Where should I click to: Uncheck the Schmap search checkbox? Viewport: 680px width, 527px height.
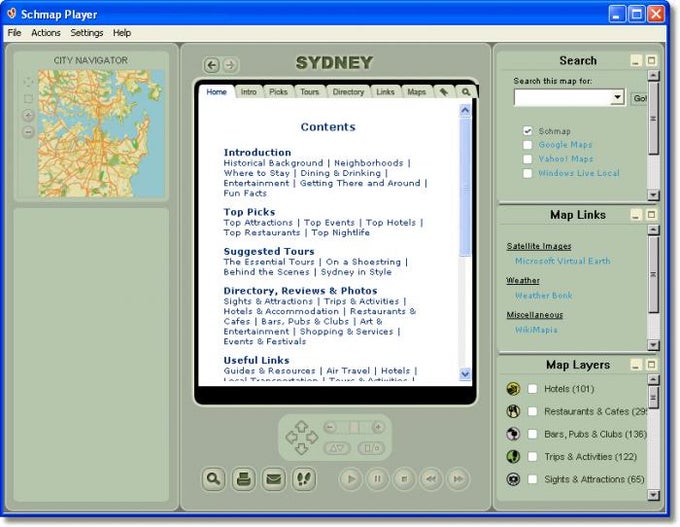pos(527,131)
